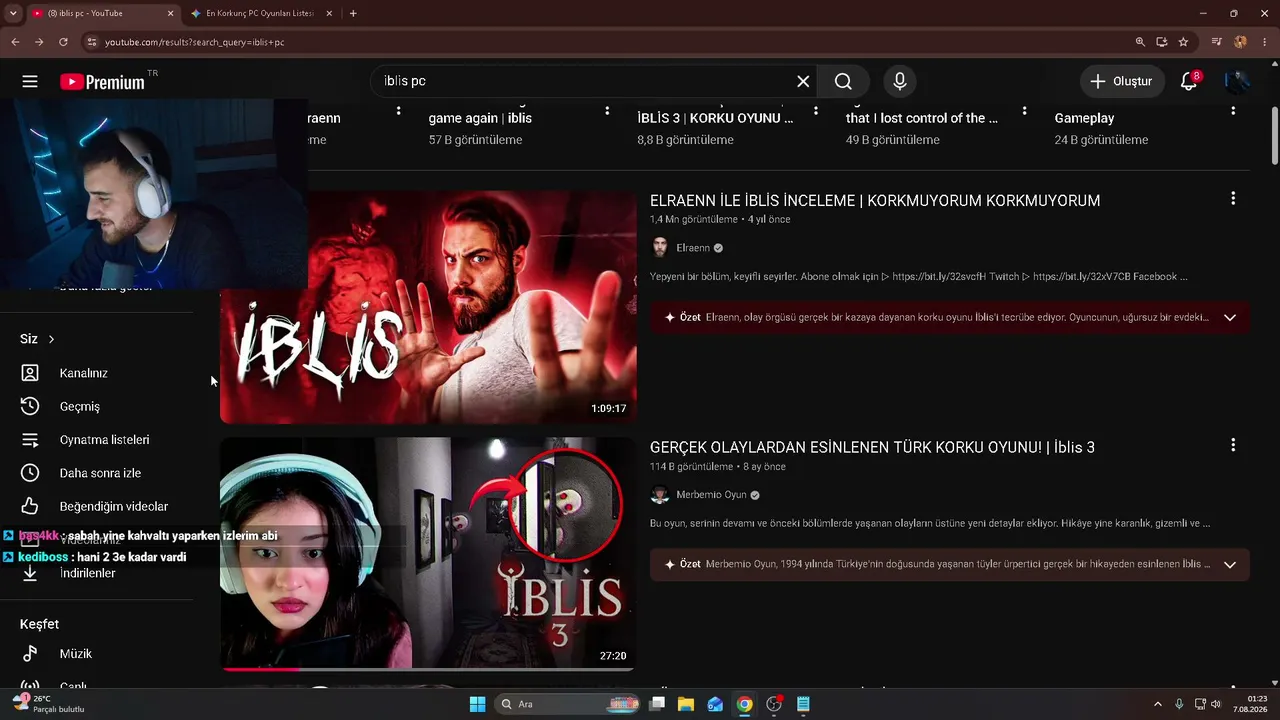Open the İblis 3 video thumbnail
This screenshot has width=1280, height=720.
click(x=428, y=553)
